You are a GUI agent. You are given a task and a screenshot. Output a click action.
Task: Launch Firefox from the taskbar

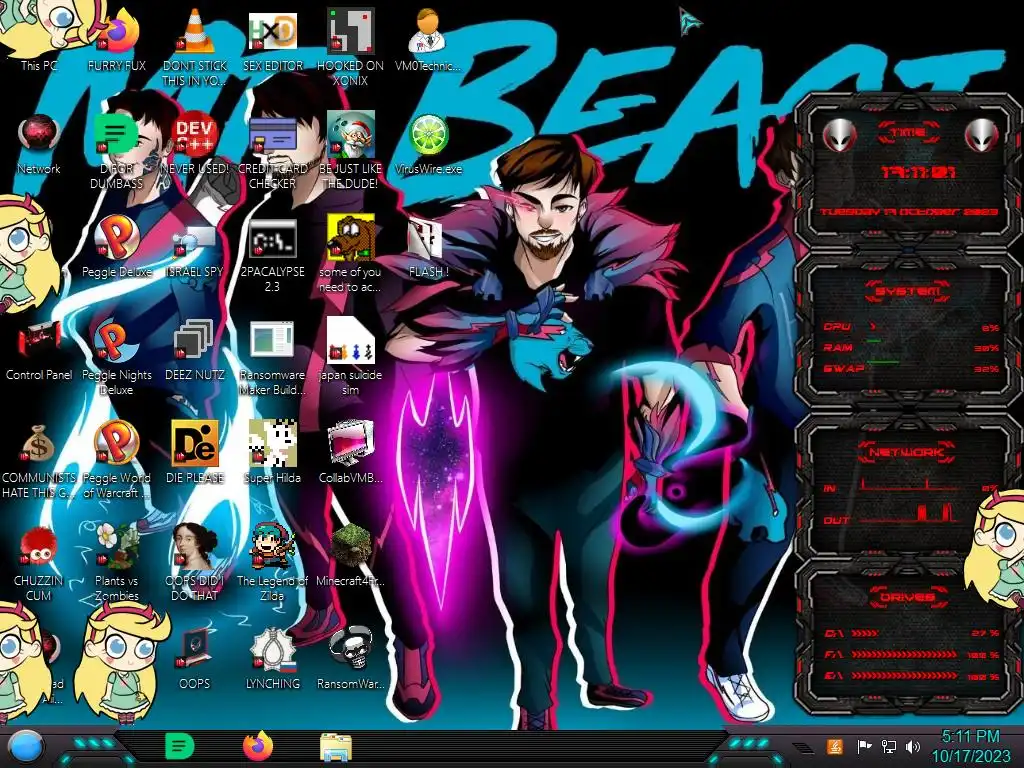[x=258, y=746]
